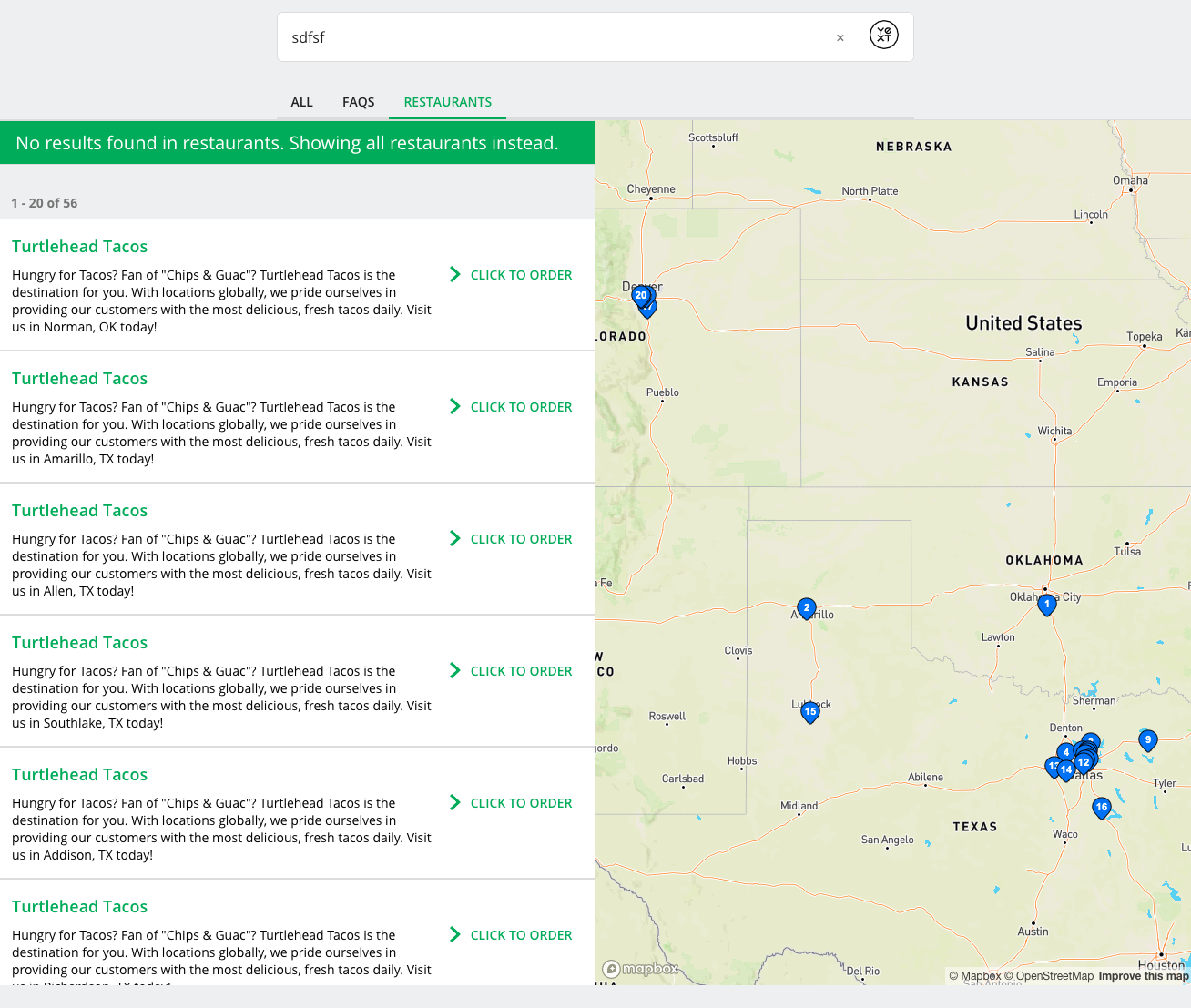
Task: Open the Improve this map link
Action: pos(1144,976)
